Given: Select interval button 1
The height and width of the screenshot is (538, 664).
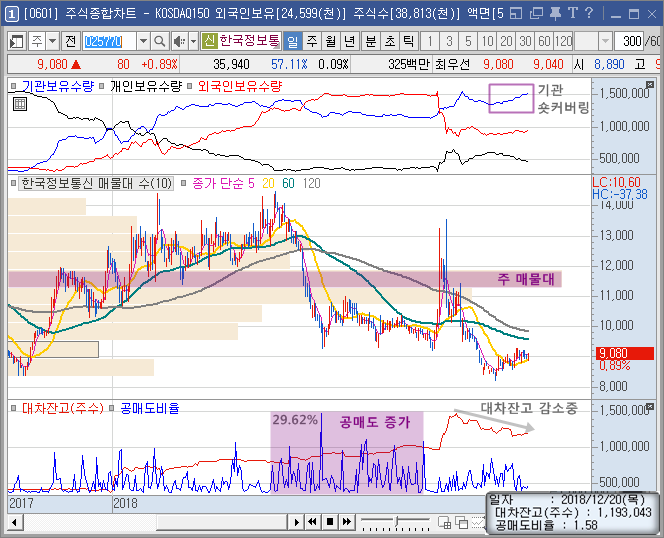Looking at the screenshot, I should pyautogui.click(x=430, y=42).
